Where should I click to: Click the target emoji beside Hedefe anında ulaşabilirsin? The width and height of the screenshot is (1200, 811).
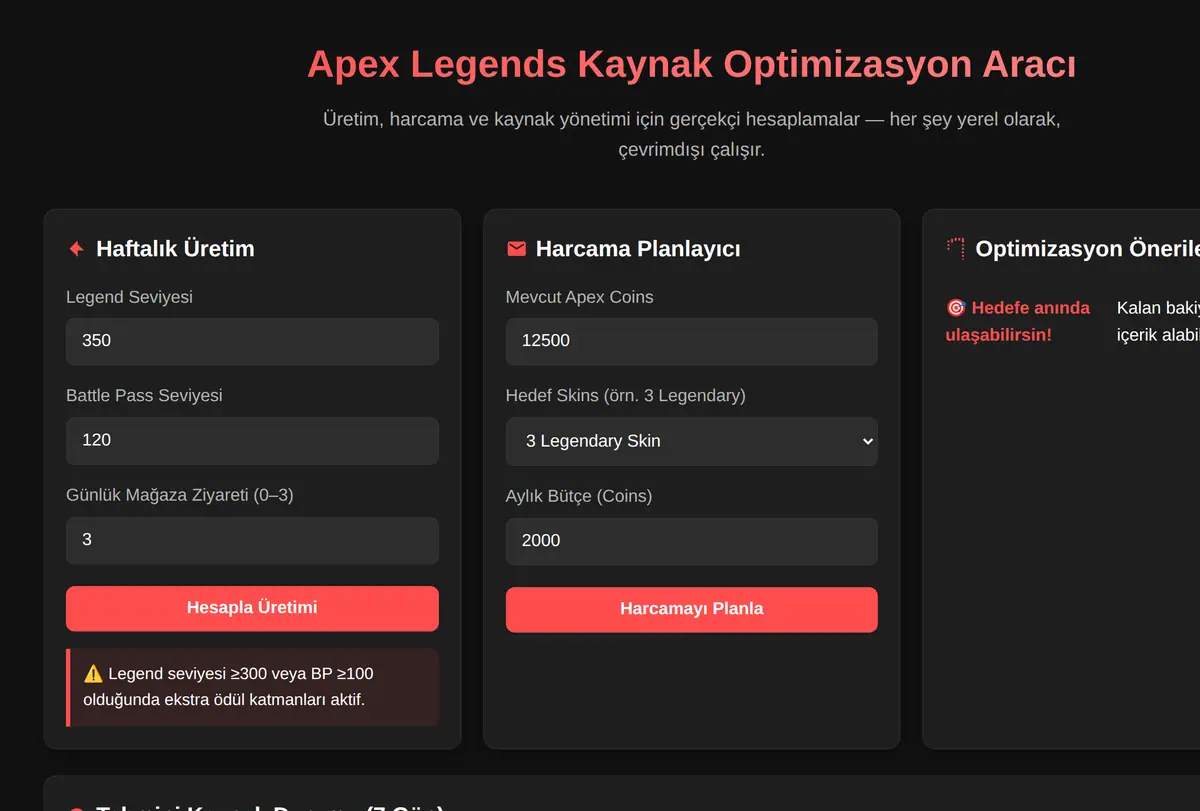955,308
